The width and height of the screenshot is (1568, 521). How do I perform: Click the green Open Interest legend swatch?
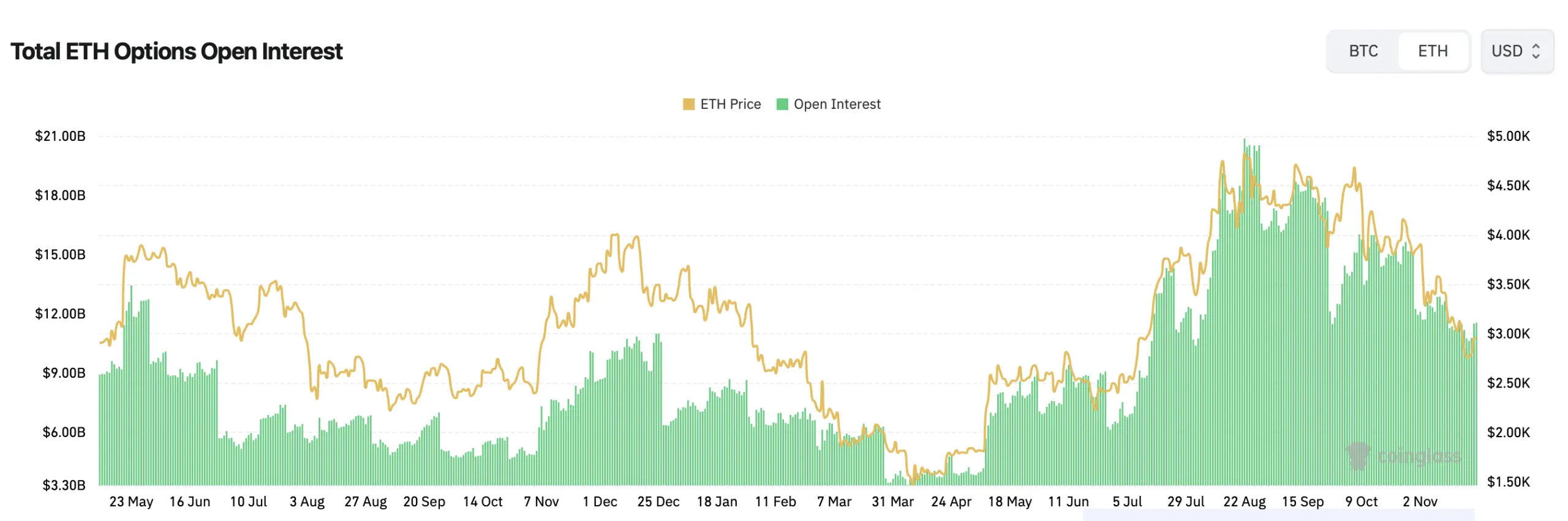point(782,104)
